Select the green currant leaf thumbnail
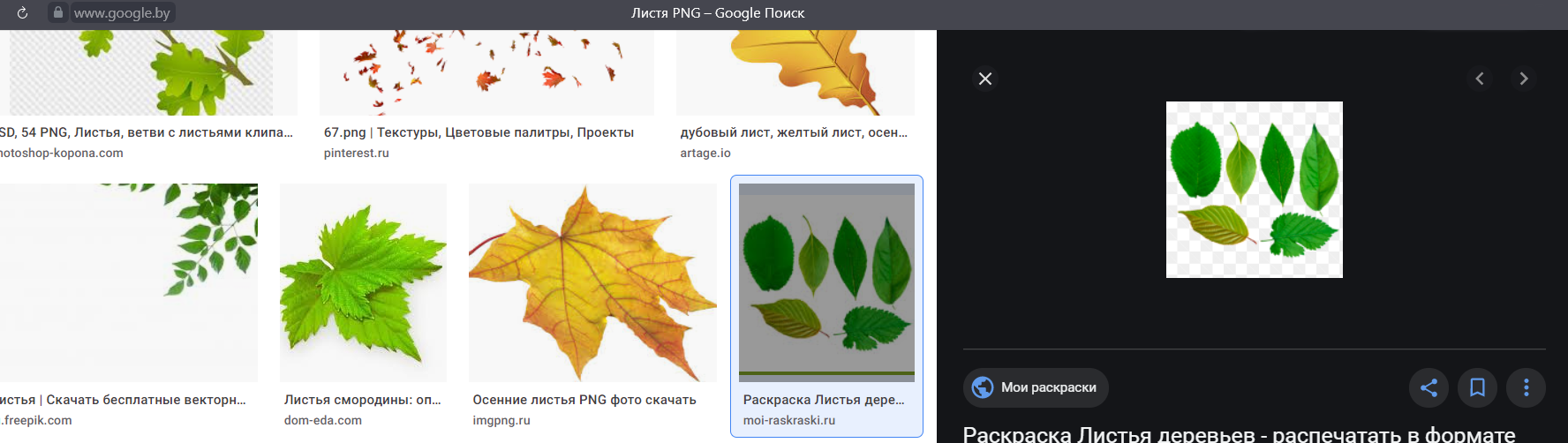The height and width of the screenshot is (443, 1568). [363, 282]
